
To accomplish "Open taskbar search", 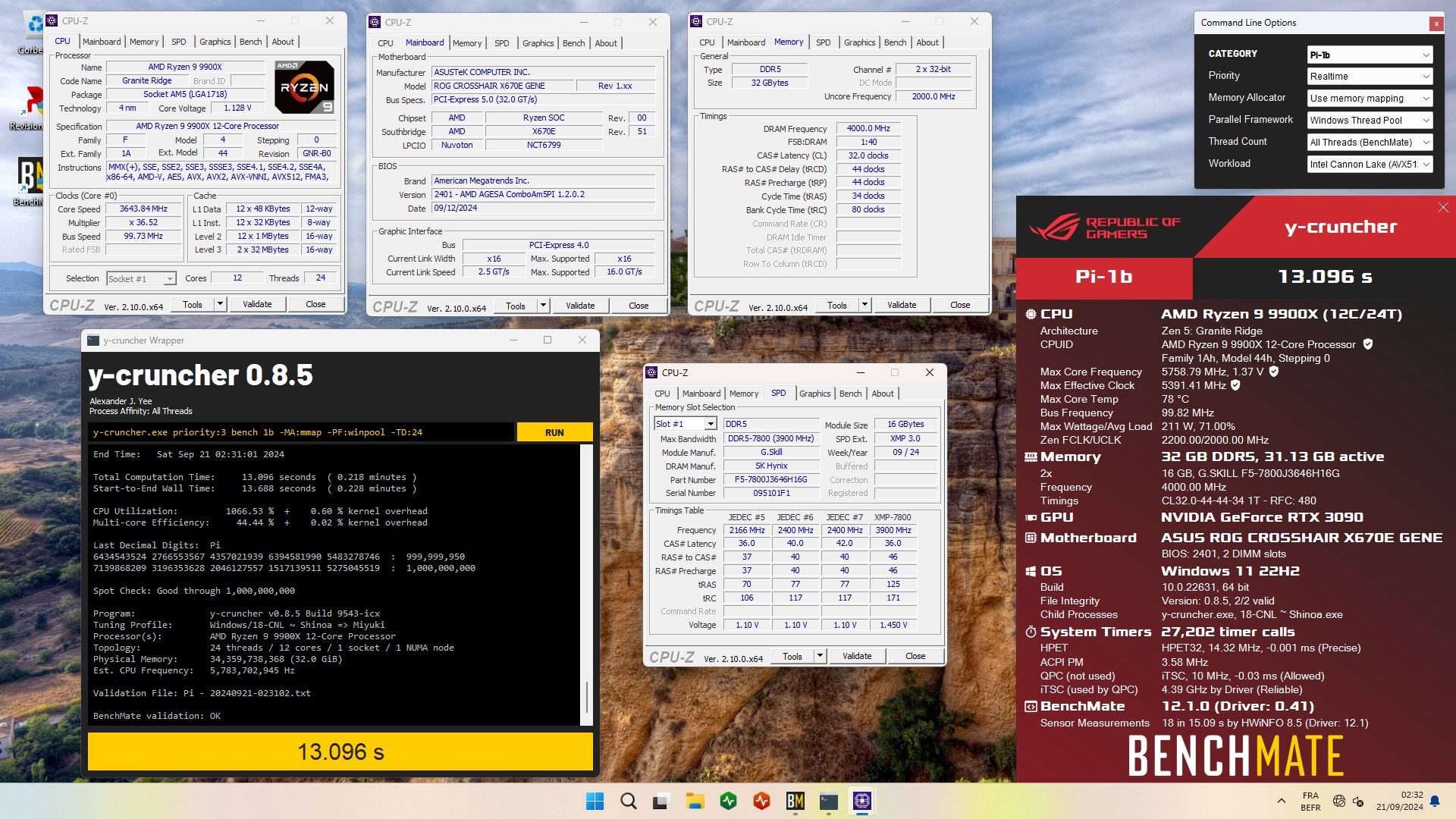I will 628,801.
